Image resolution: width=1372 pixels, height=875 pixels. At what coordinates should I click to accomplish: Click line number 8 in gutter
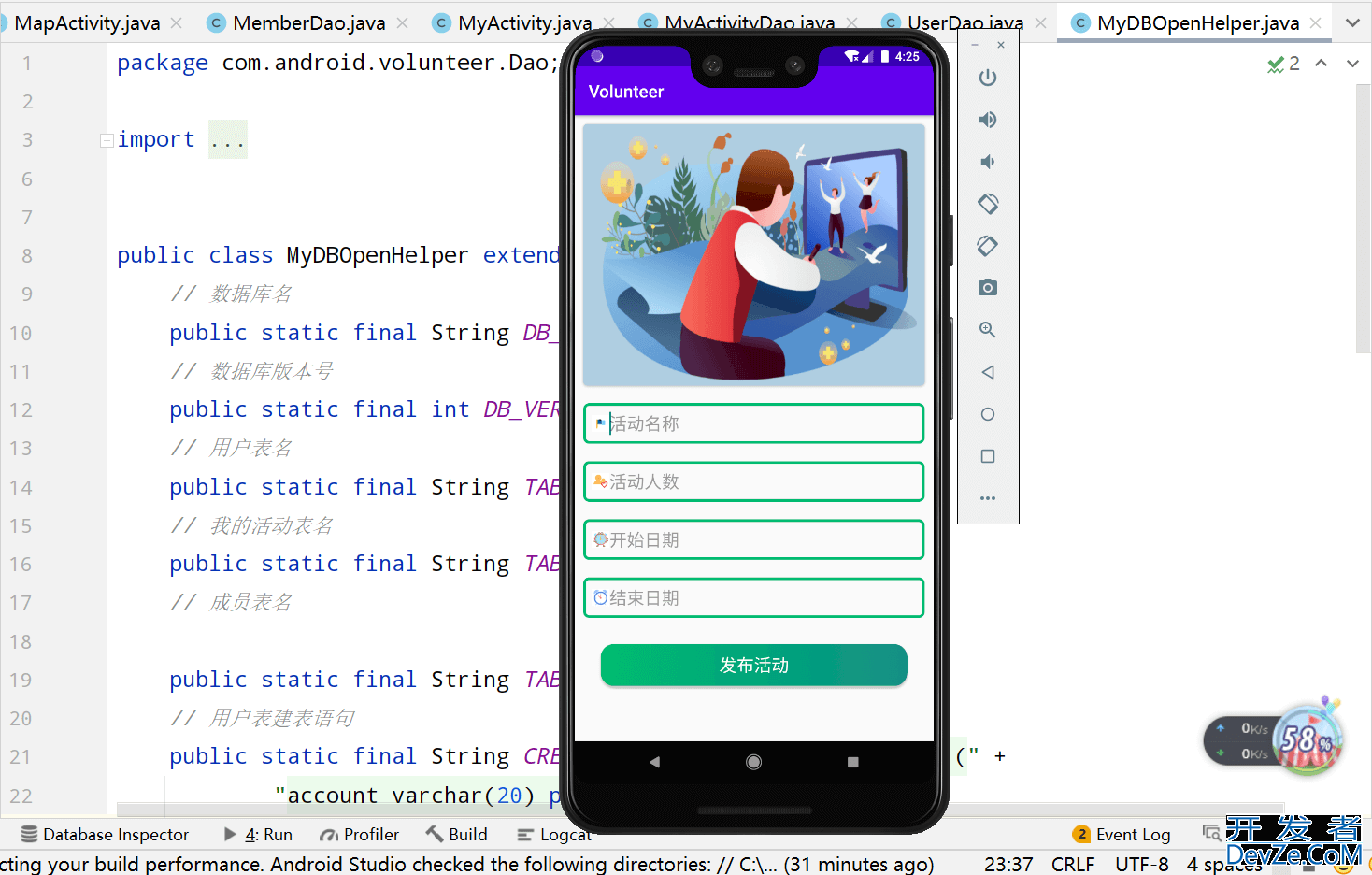[27, 255]
